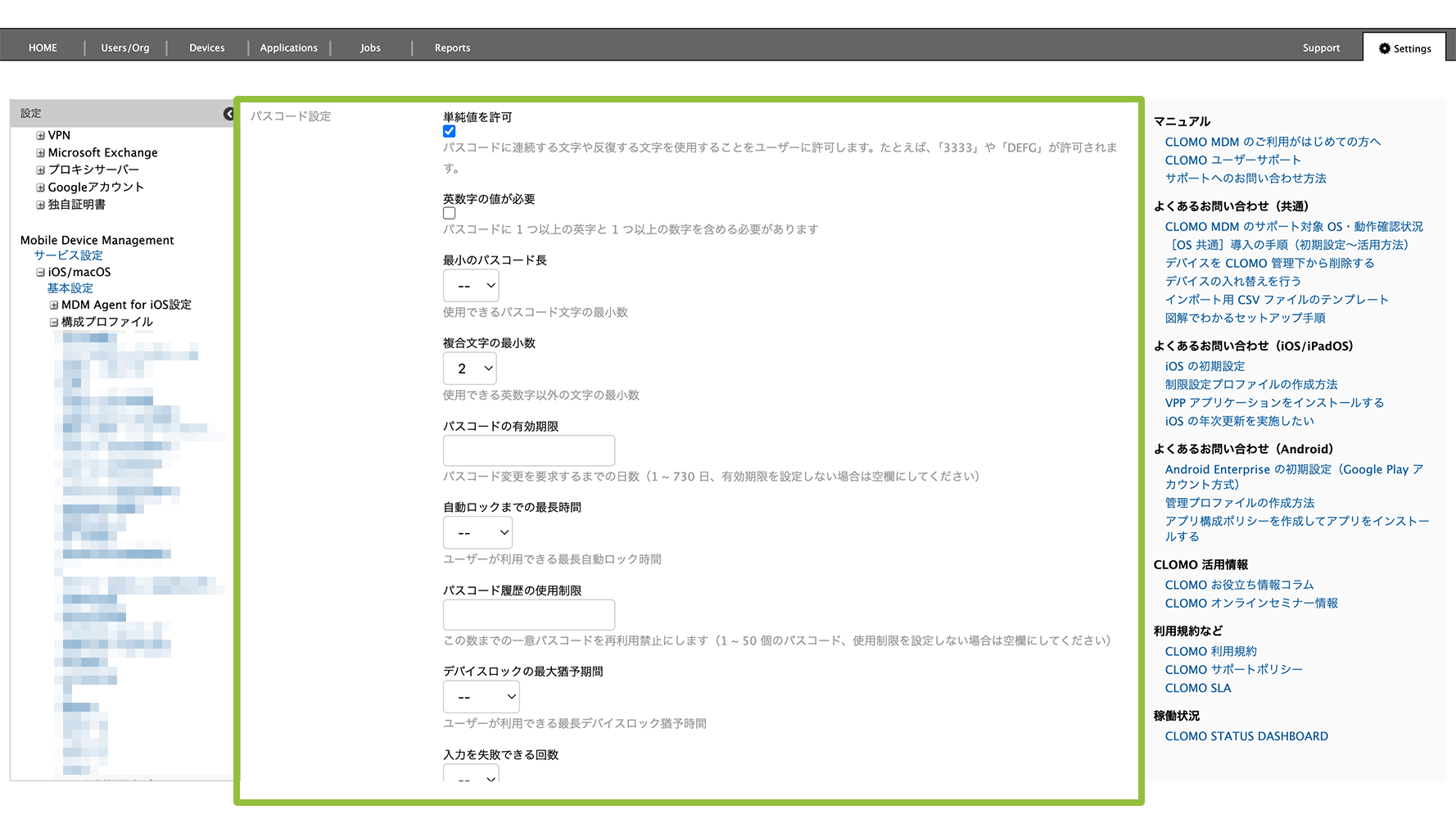
Task: Expand the 独自証明書 tree node
Action: pos(40,205)
